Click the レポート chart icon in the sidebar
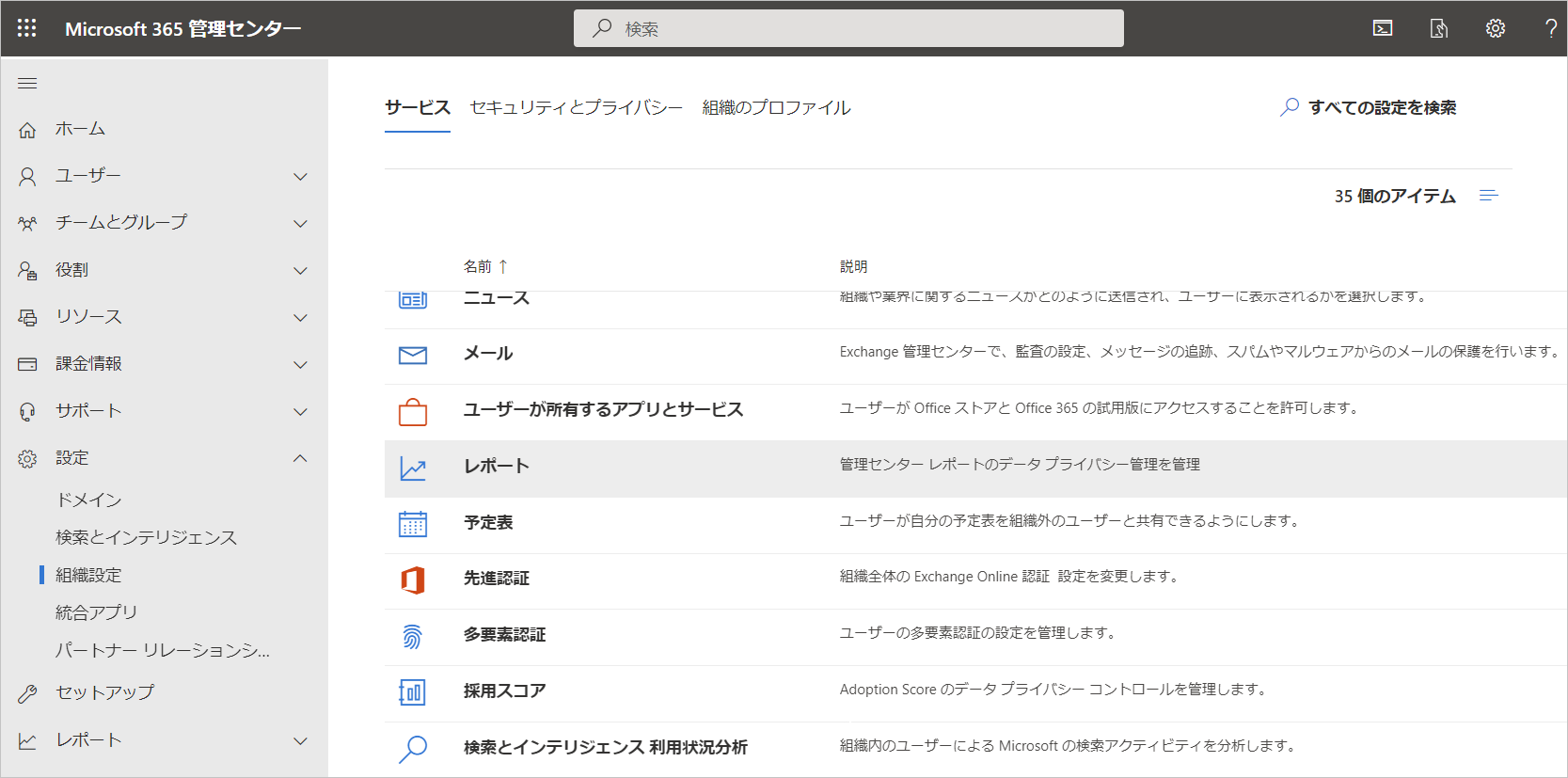The width and height of the screenshot is (1568, 778). tap(27, 740)
